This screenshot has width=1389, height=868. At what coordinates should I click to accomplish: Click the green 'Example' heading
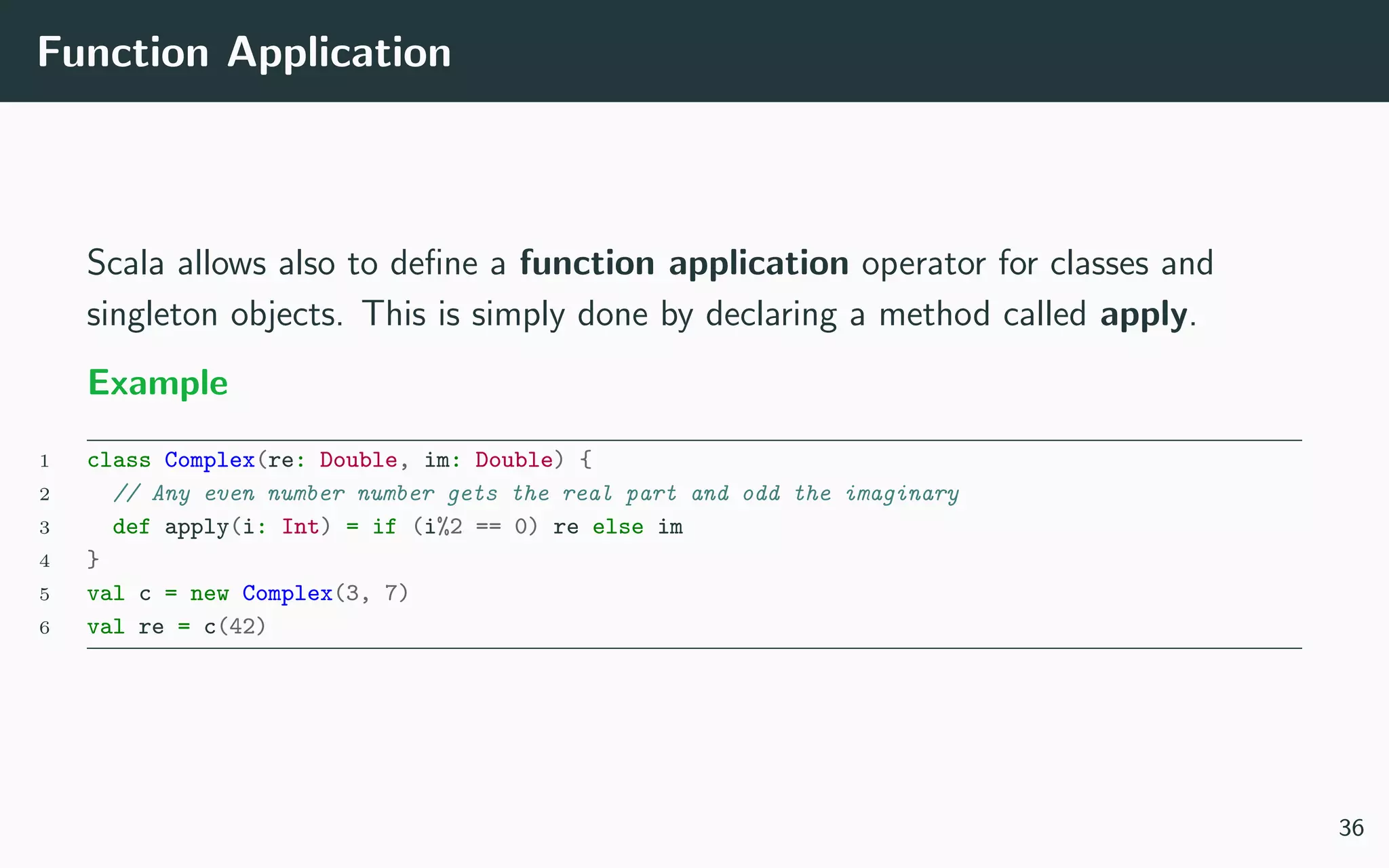[158, 383]
